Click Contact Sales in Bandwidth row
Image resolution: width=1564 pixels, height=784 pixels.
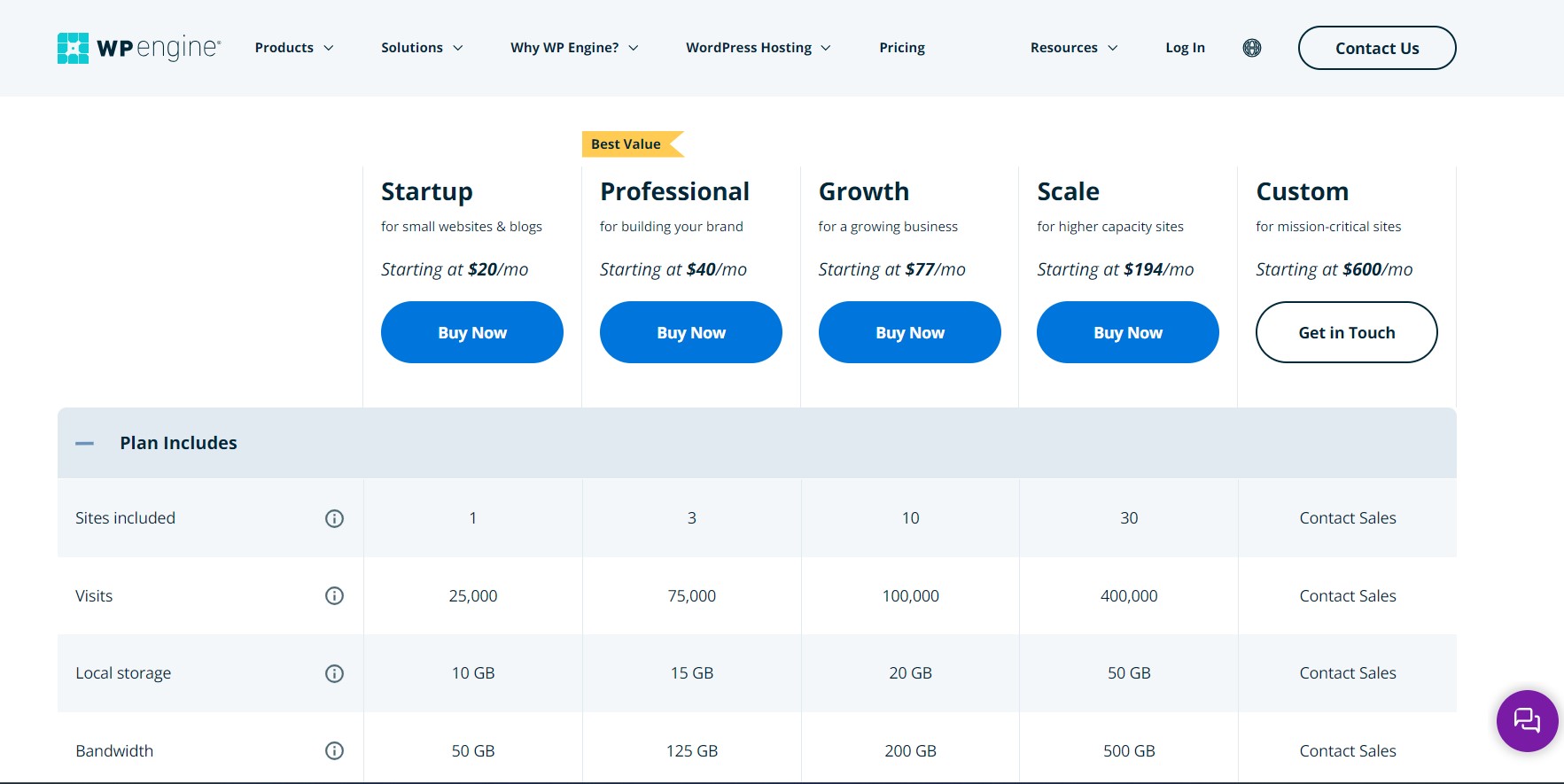click(1348, 751)
